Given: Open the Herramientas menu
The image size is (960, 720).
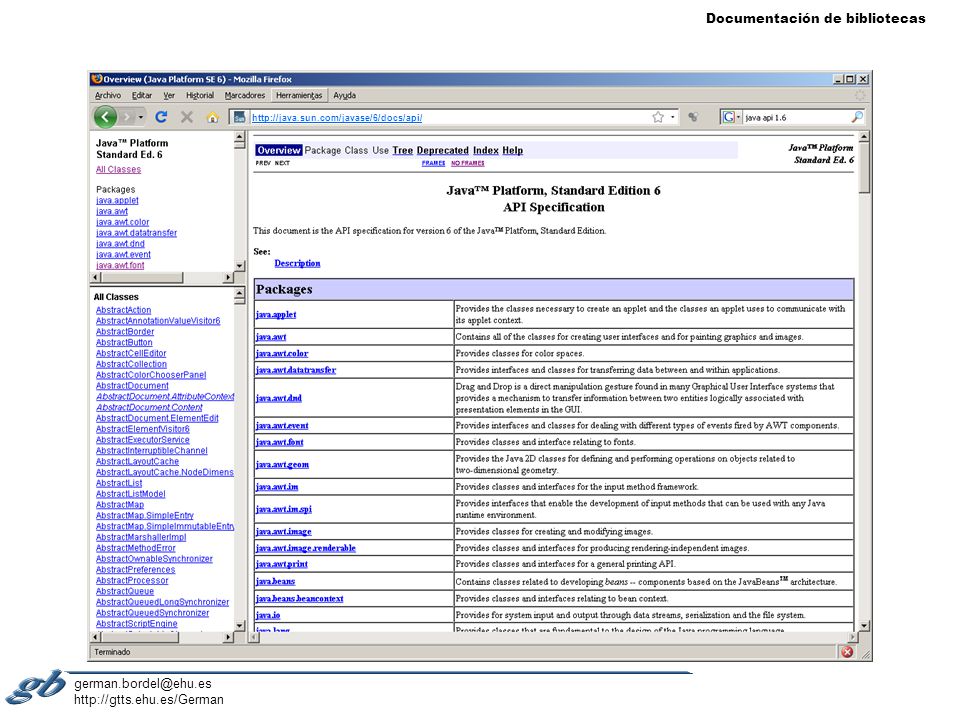Looking at the screenshot, I should coord(299,96).
